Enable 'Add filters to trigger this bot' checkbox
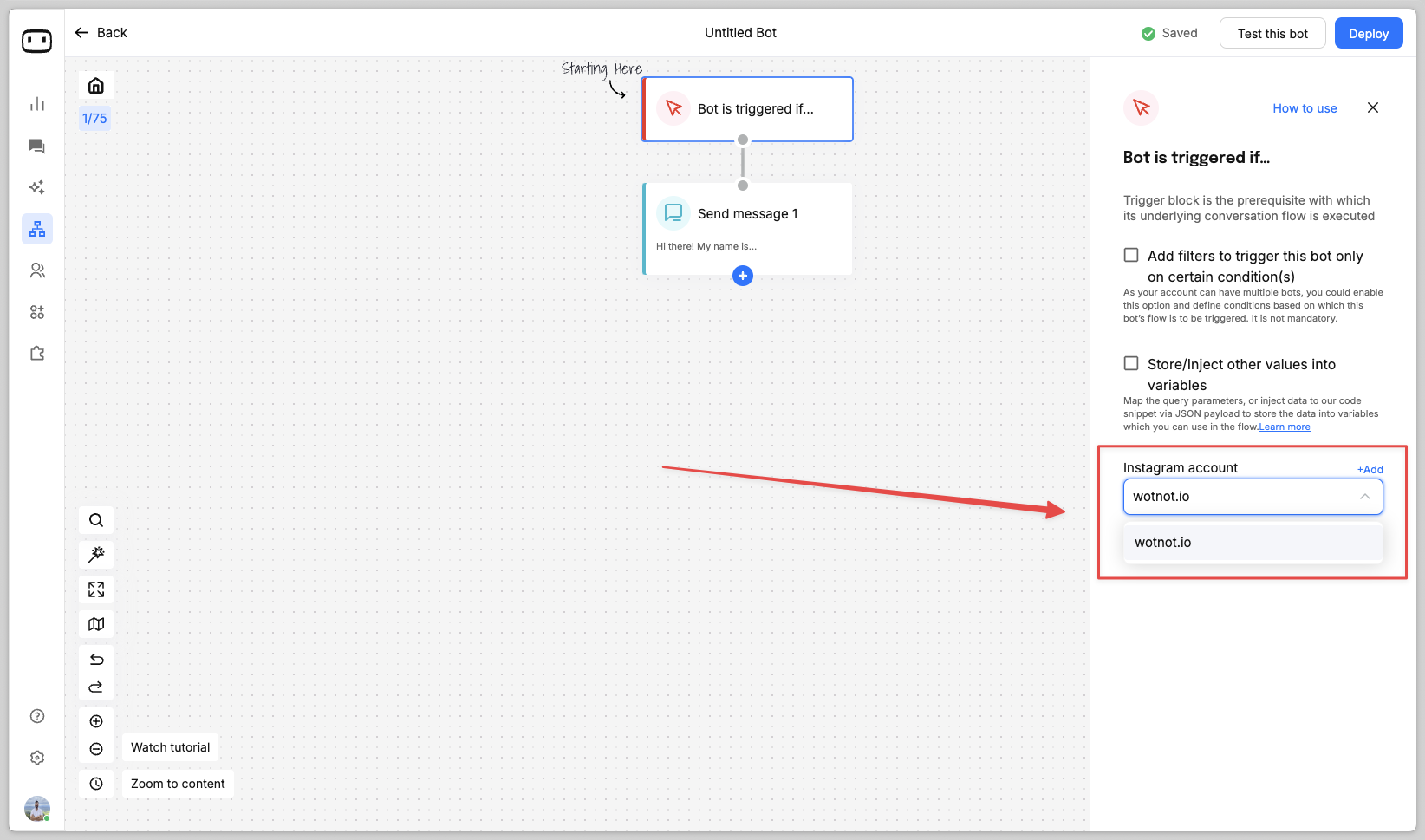The width and height of the screenshot is (1425, 840). click(x=1131, y=255)
